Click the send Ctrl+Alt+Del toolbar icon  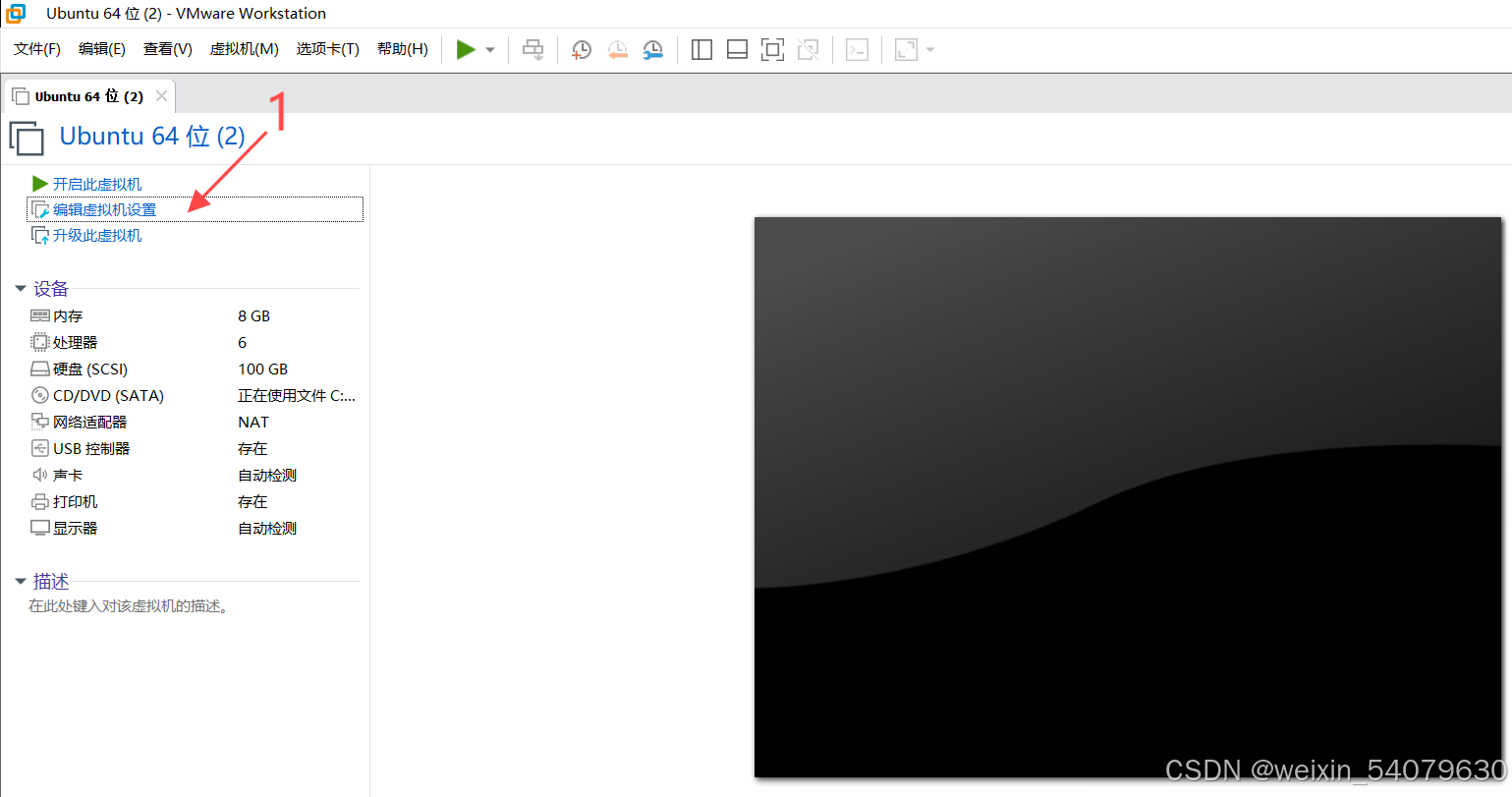tap(532, 49)
